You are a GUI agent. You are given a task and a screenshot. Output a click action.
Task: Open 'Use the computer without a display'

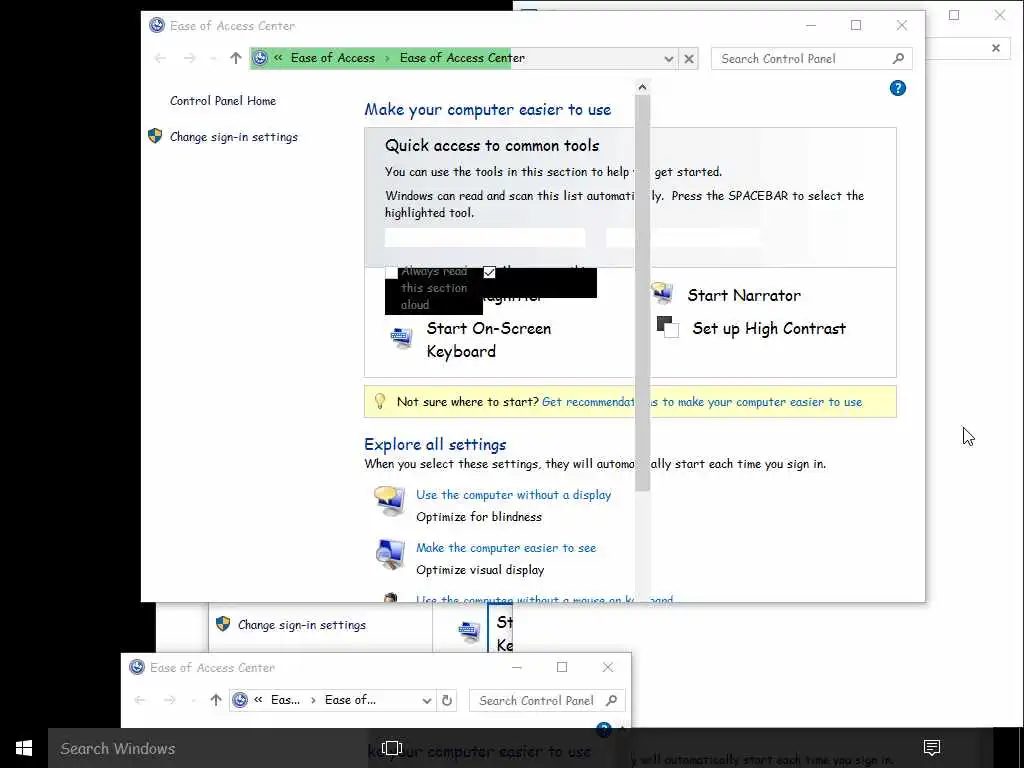tap(513, 495)
